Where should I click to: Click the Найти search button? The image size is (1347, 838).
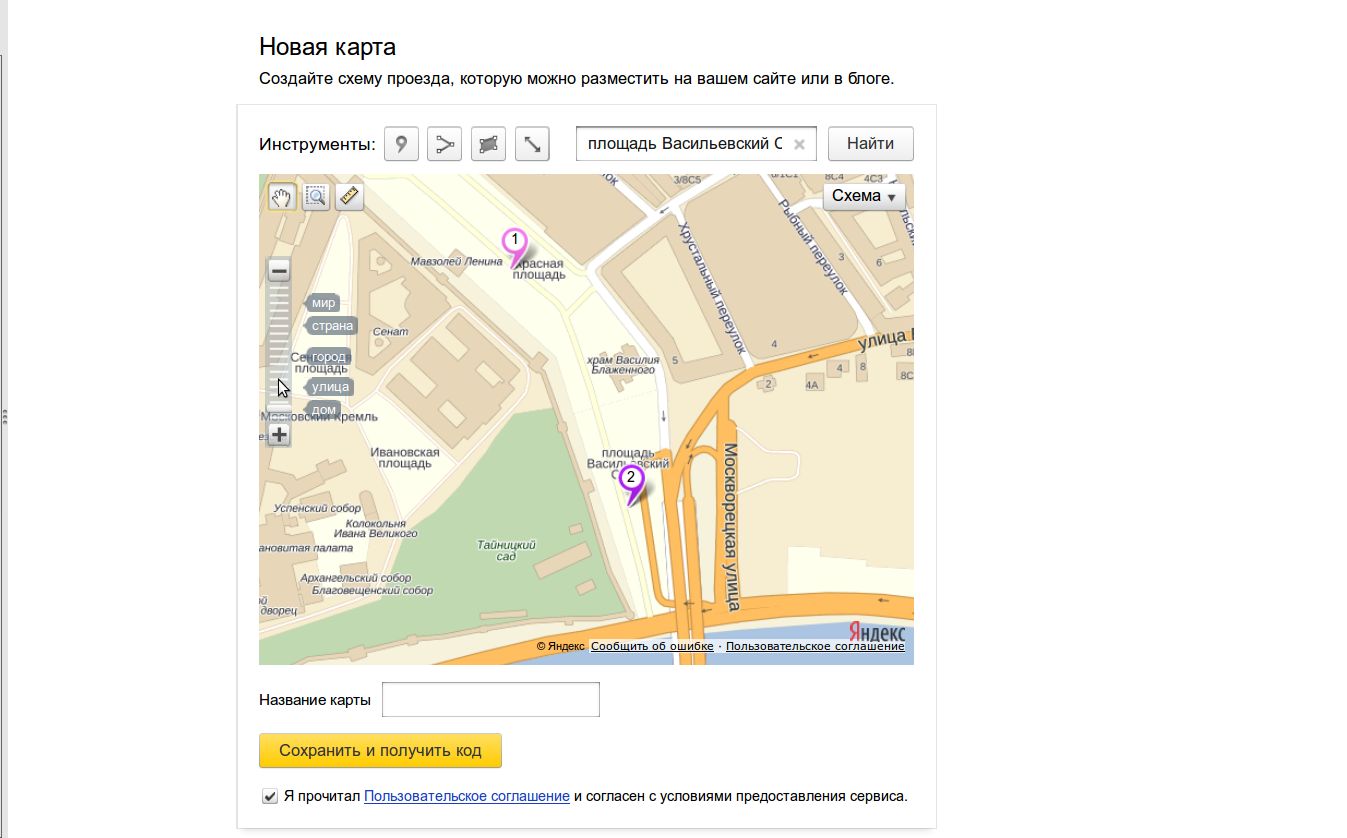click(871, 144)
